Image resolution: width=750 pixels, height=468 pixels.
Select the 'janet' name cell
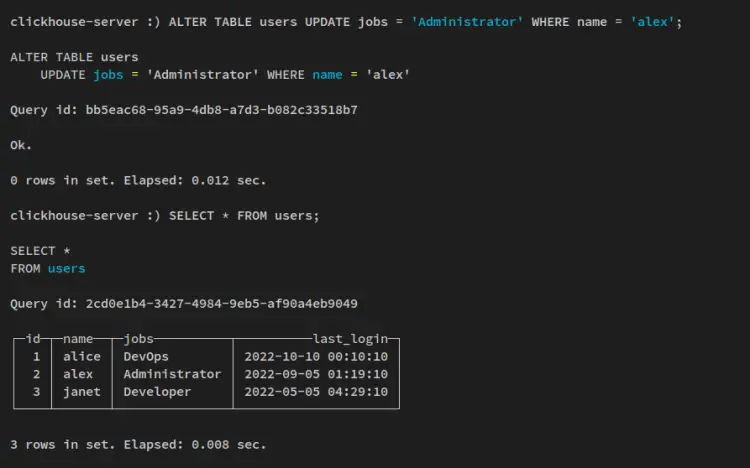[81, 392]
